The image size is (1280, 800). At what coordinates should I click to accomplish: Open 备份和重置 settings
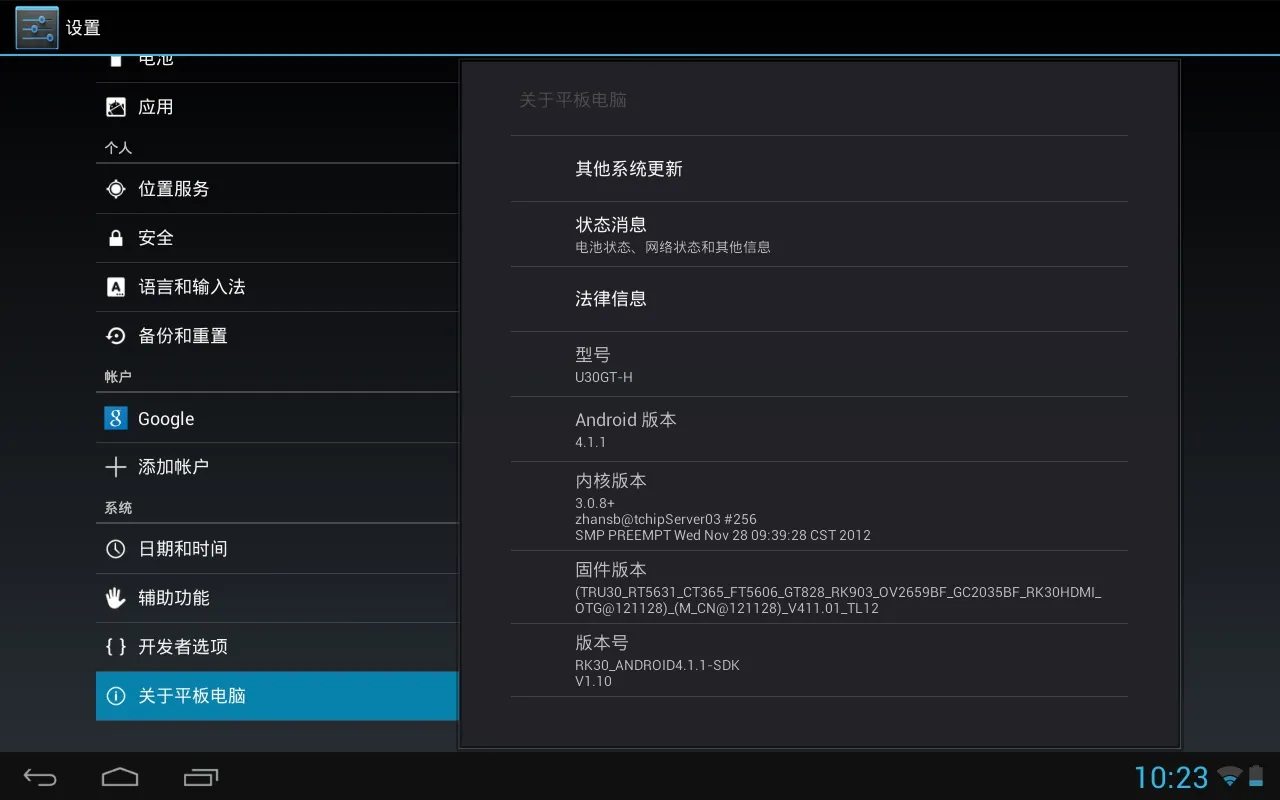(277, 336)
